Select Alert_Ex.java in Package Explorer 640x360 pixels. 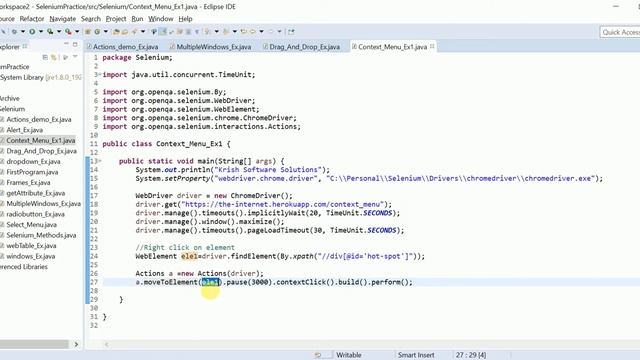pos(24,130)
